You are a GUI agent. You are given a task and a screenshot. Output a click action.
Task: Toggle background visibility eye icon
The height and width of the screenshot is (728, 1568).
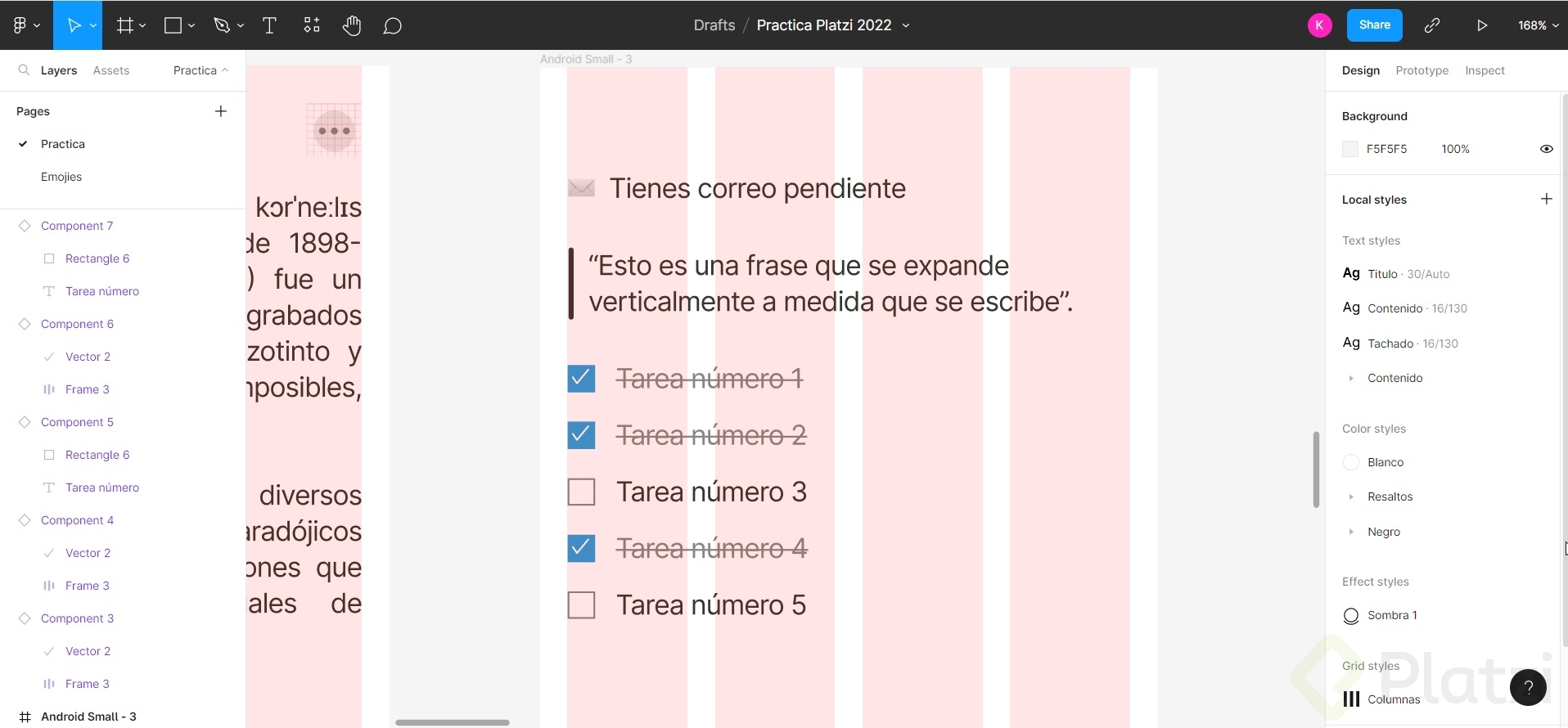click(1546, 149)
